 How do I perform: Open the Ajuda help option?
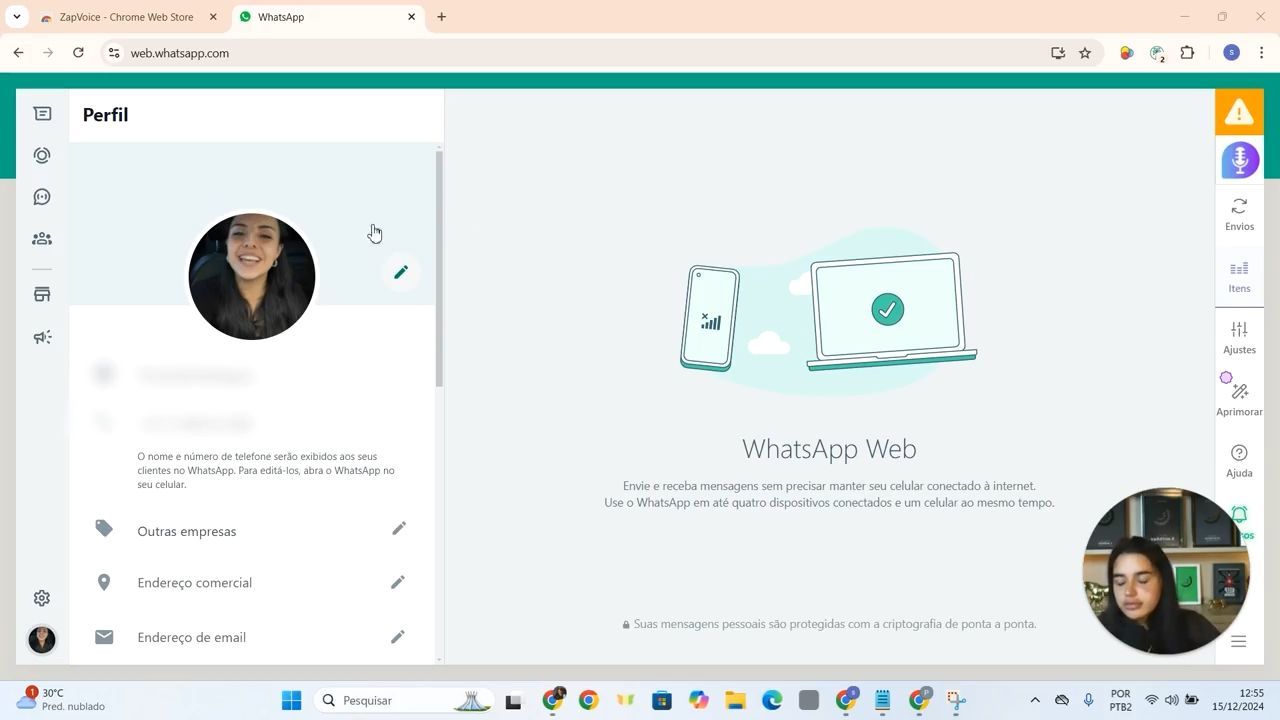click(1240, 460)
